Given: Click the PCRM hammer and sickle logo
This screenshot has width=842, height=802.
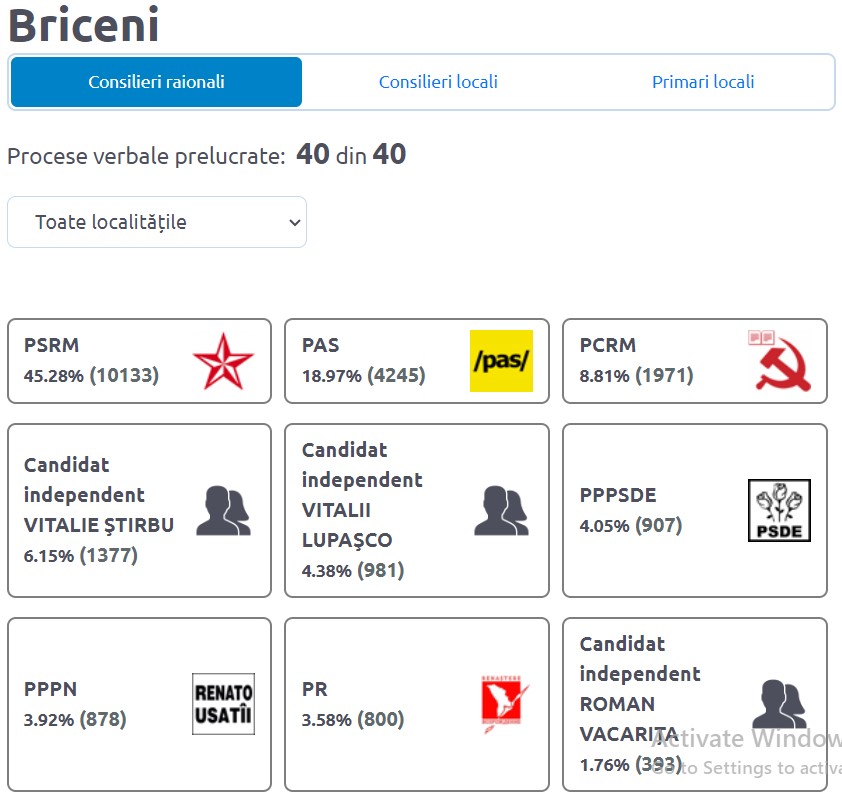Looking at the screenshot, I should click(779, 361).
